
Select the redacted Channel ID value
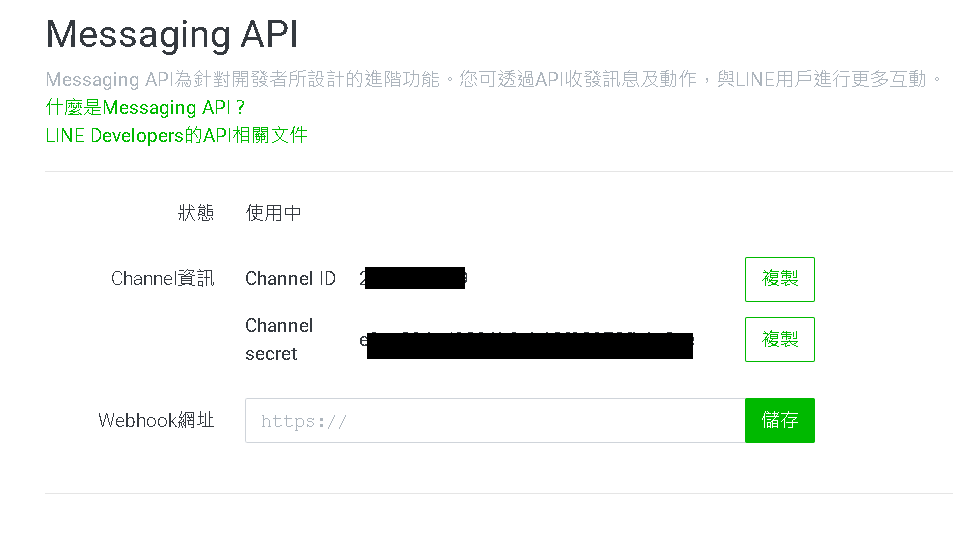(x=414, y=279)
